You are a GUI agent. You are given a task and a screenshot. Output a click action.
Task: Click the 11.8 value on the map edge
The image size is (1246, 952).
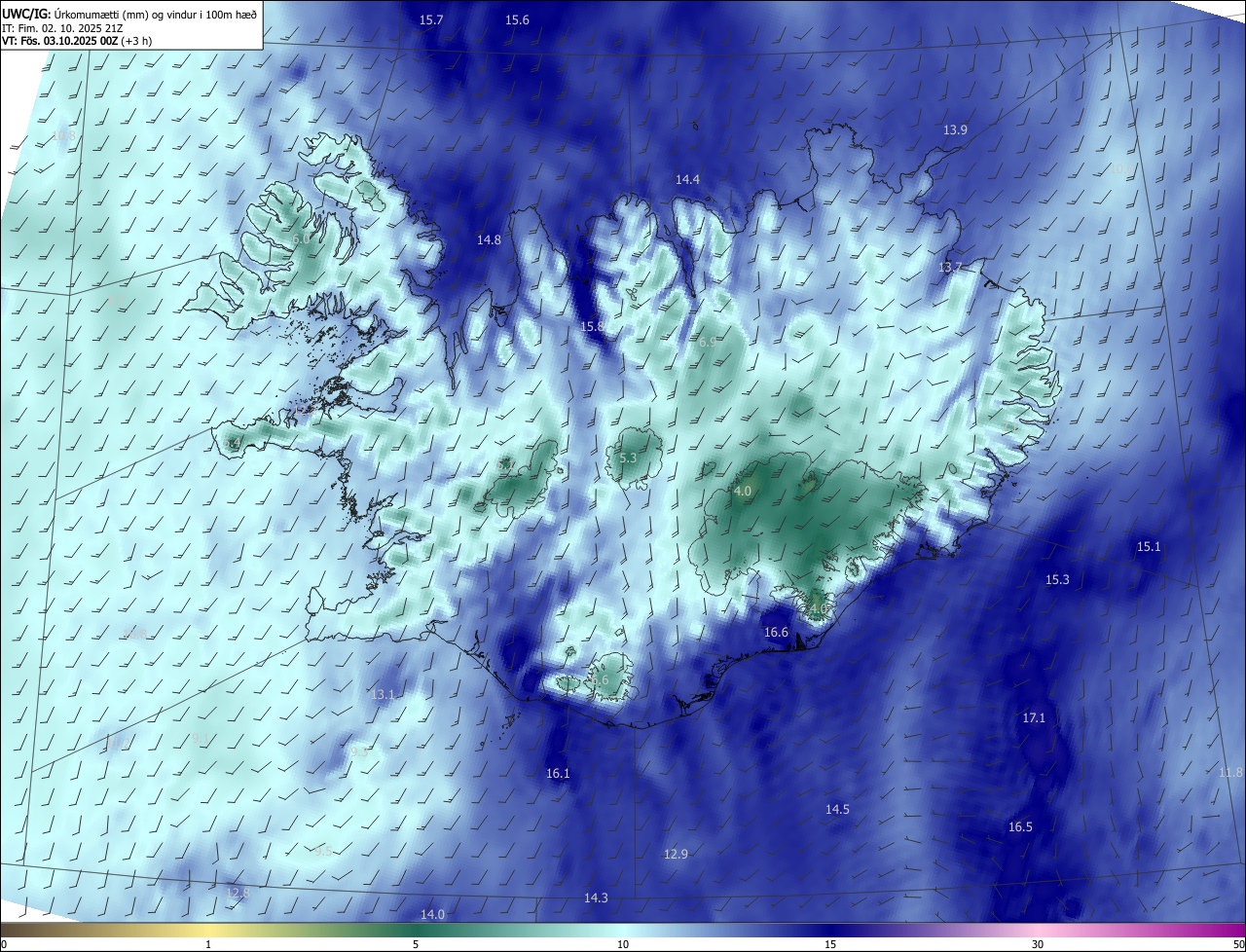[x=1230, y=773]
